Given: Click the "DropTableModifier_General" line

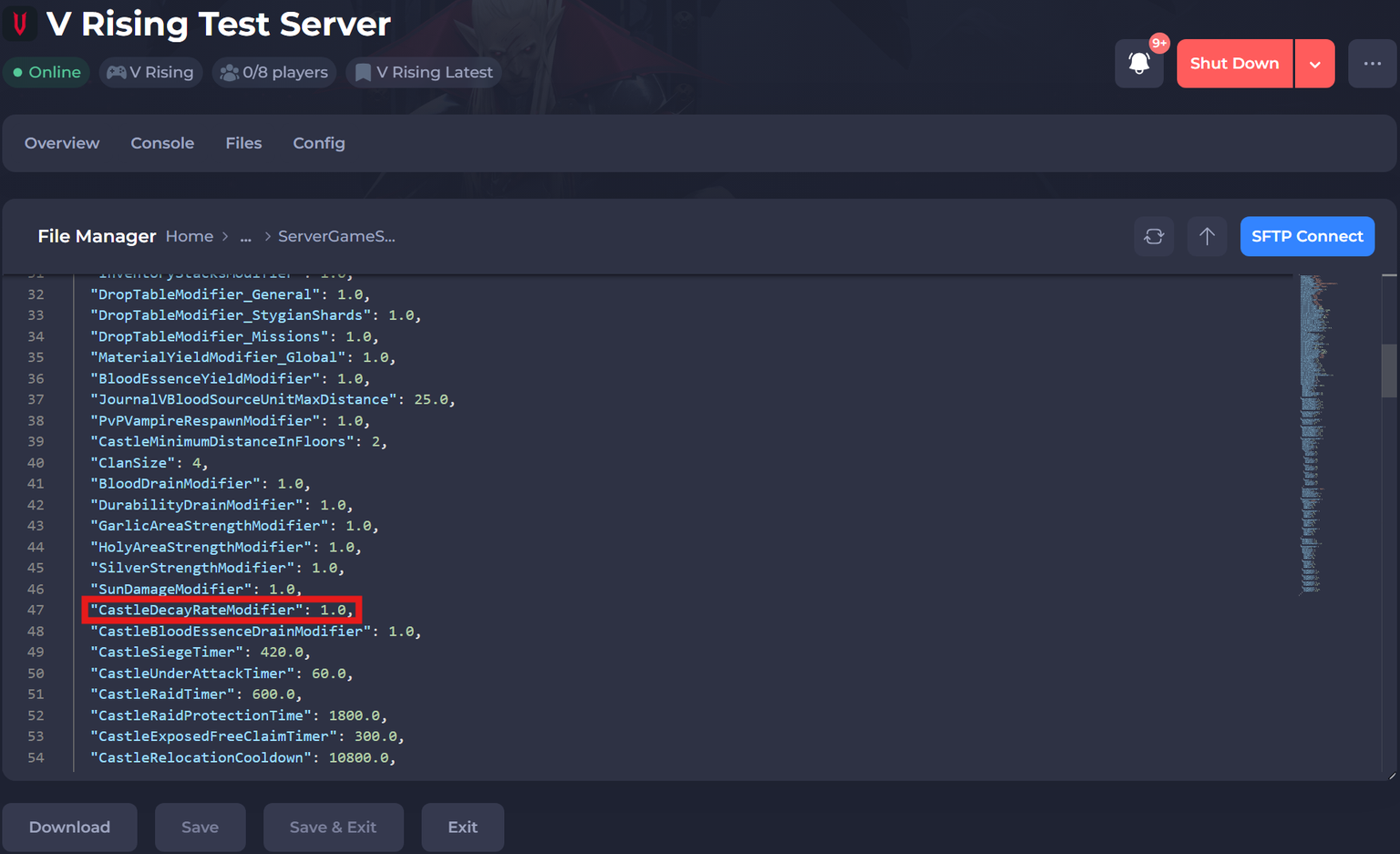Looking at the screenshot, I should (231, 294).
